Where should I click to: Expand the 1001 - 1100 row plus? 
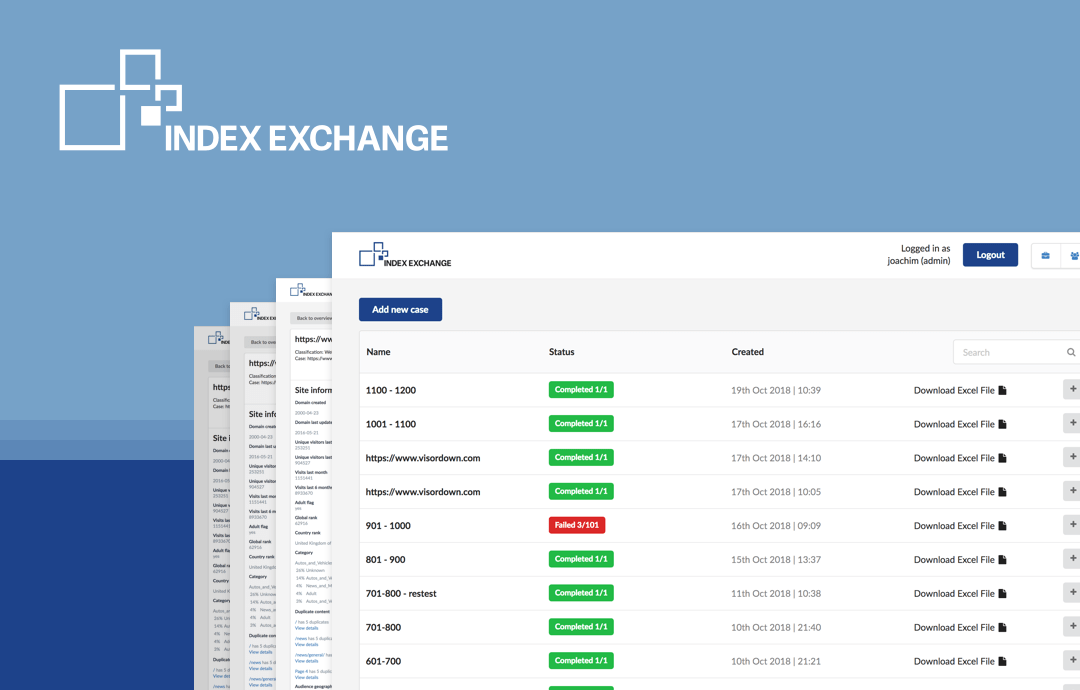tap(1072, 423)
